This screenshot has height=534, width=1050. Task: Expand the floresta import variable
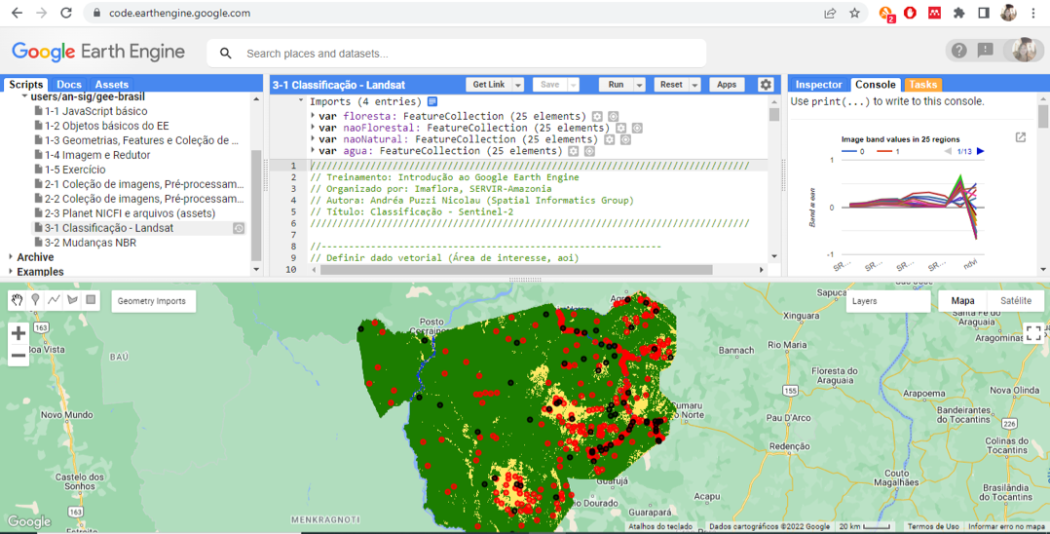tap(313, 116)
